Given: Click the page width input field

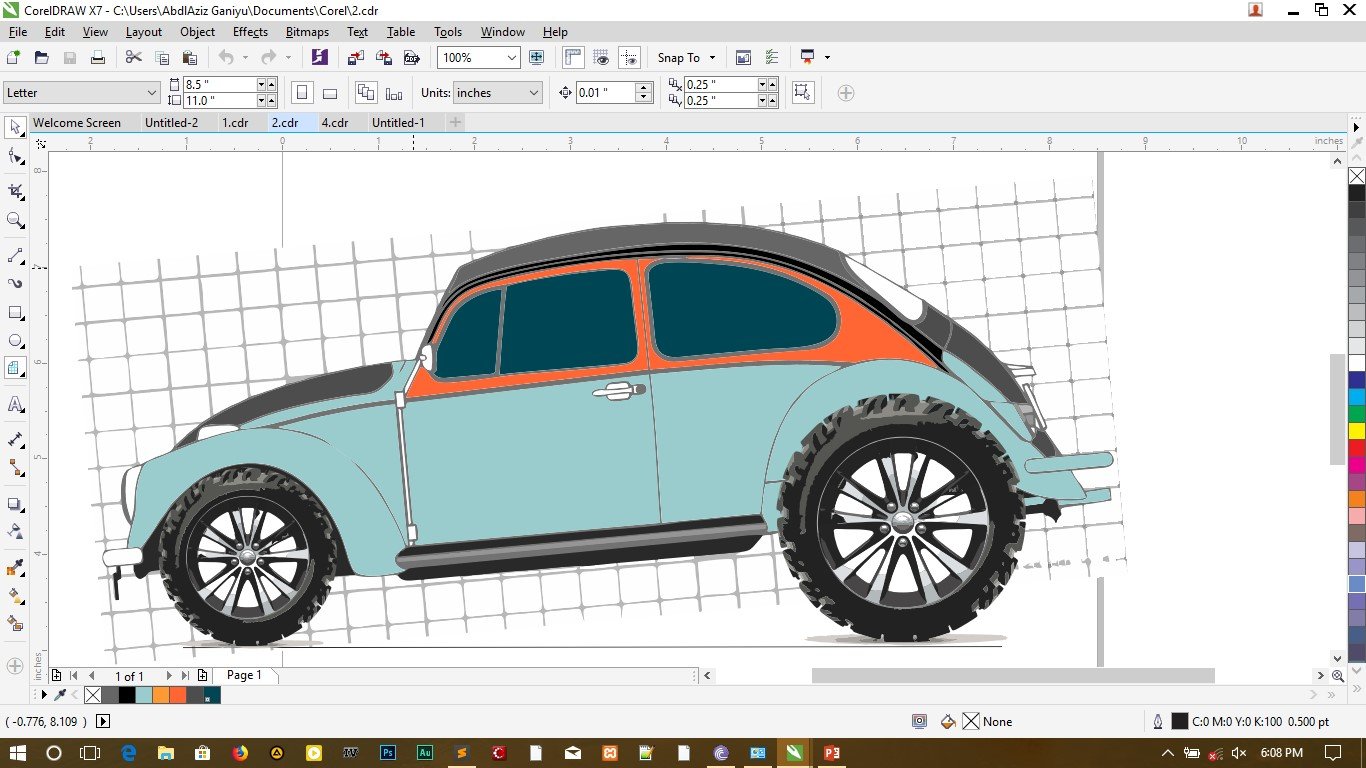Looking at the screenshot, I should click(x=220, y=85).
